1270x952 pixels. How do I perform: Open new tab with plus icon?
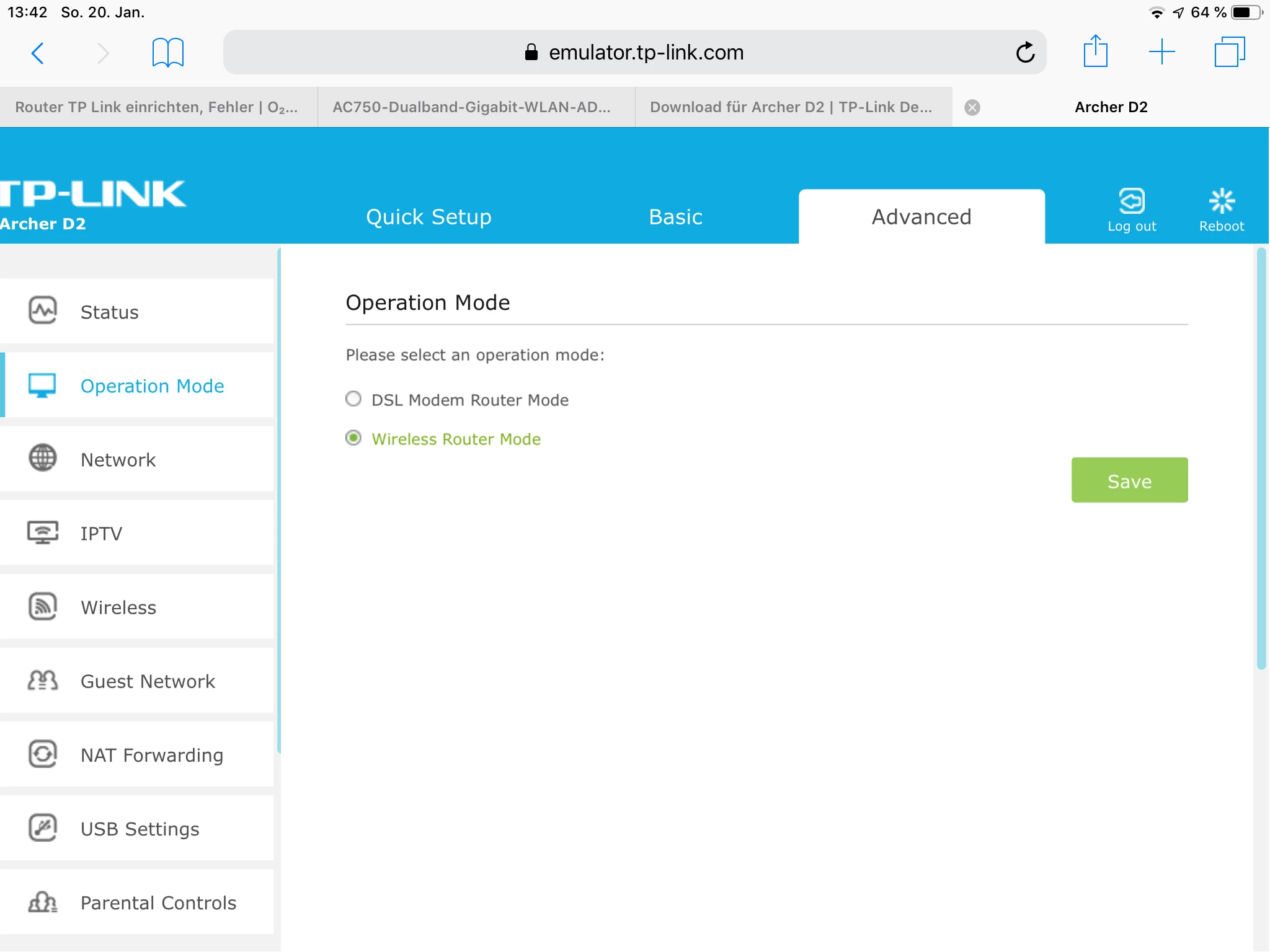[x=1161, y=52]
